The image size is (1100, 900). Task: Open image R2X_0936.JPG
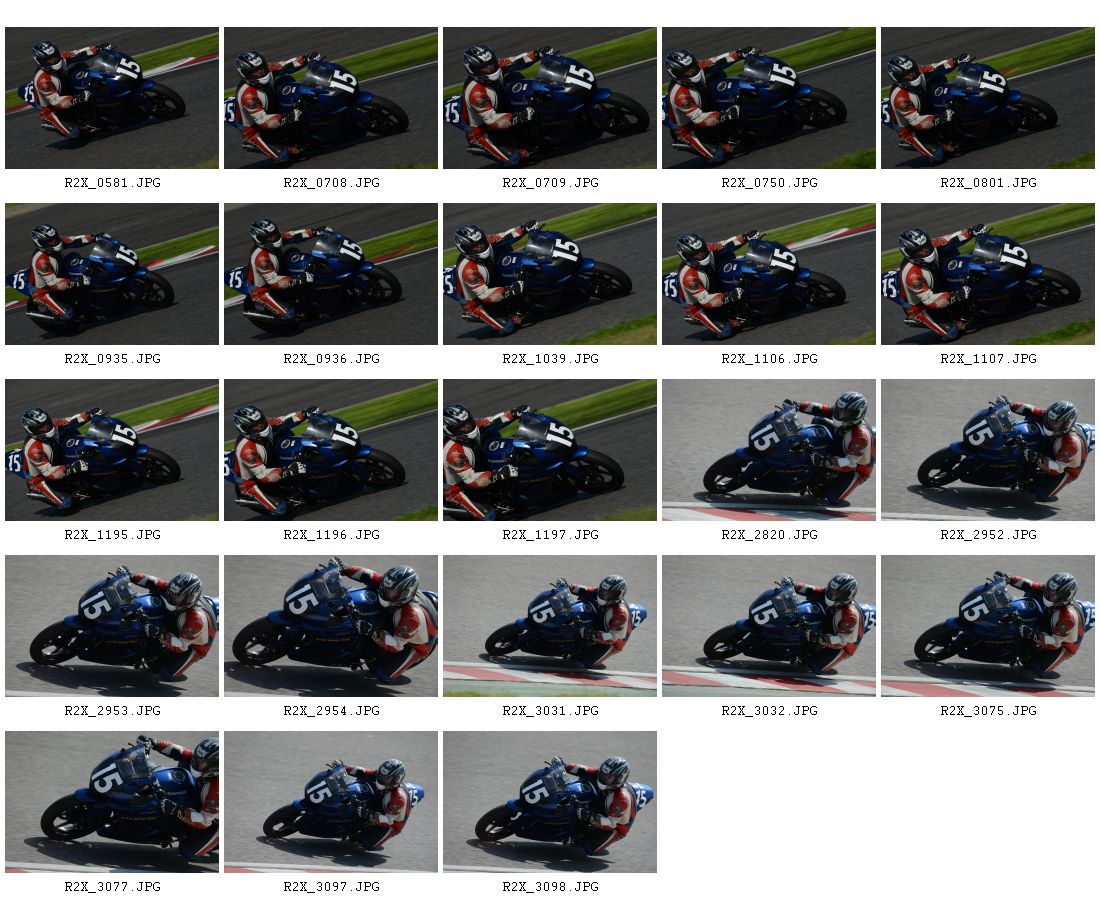click(331, 274)
